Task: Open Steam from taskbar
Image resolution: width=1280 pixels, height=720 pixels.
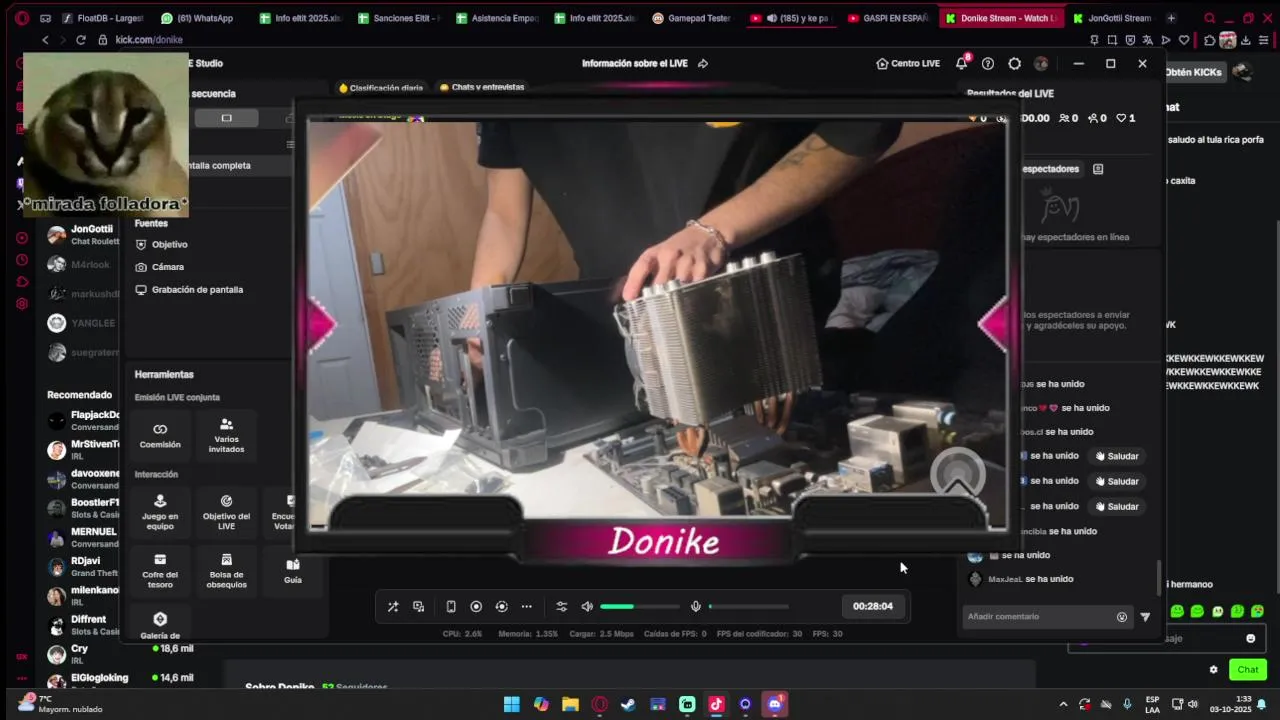Action: tap(628, 704)
